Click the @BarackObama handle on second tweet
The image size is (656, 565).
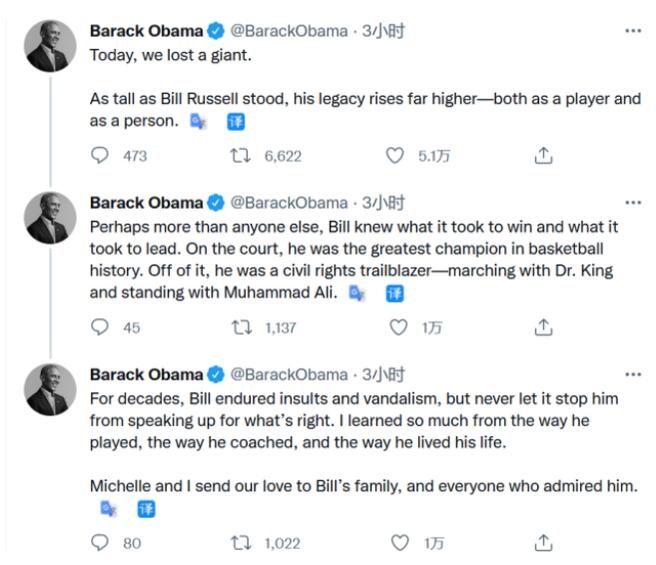(x=290, y=202)
